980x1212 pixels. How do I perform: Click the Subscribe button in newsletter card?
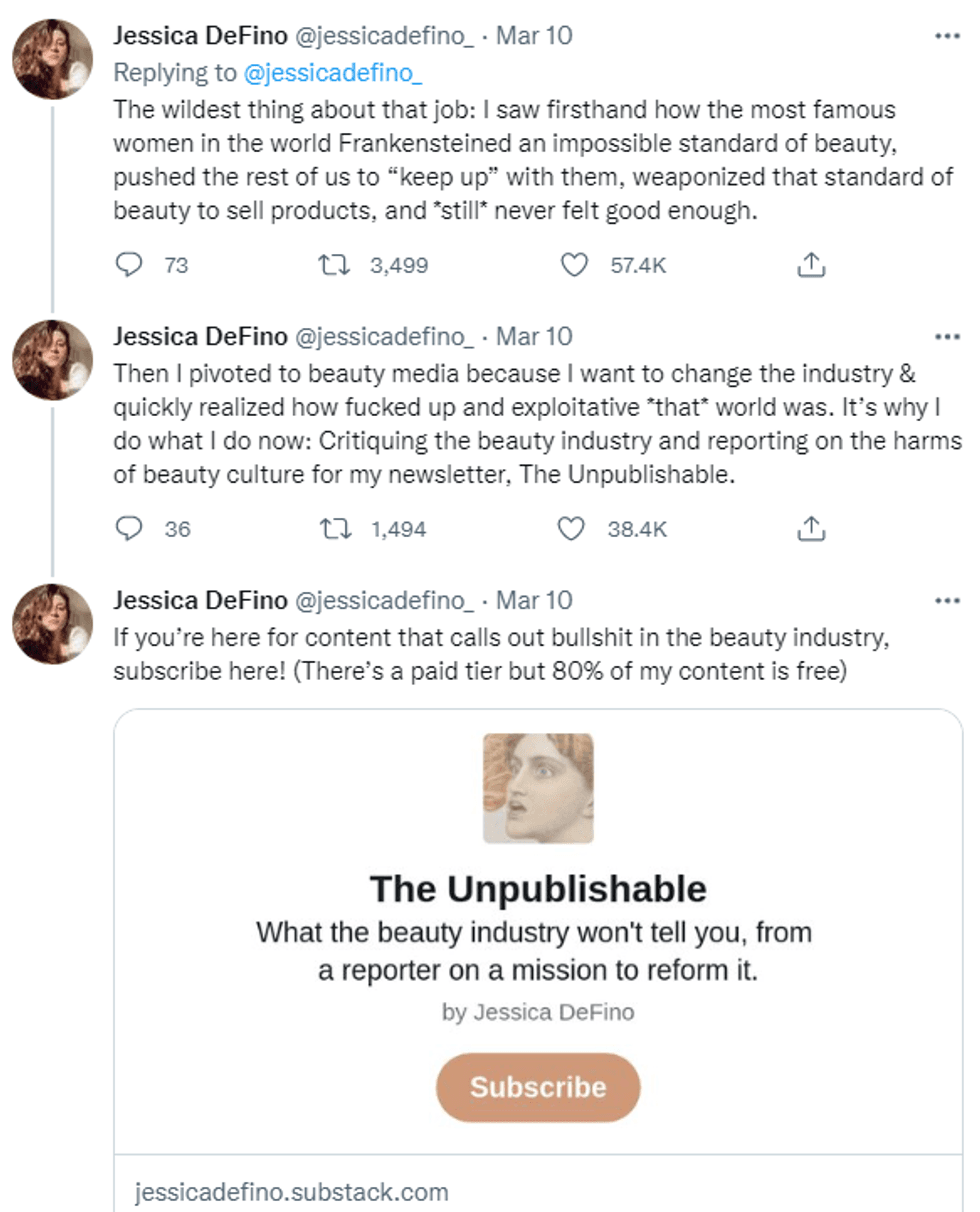pyautogui.click(x=538, y=1087)
